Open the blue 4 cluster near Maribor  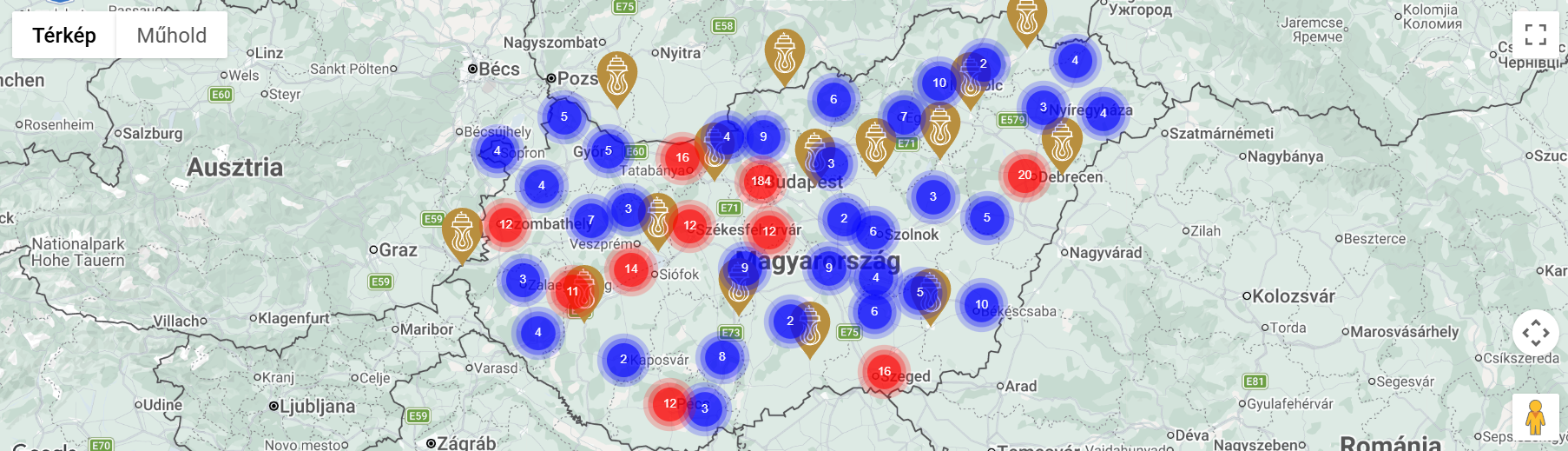[537, 332]
